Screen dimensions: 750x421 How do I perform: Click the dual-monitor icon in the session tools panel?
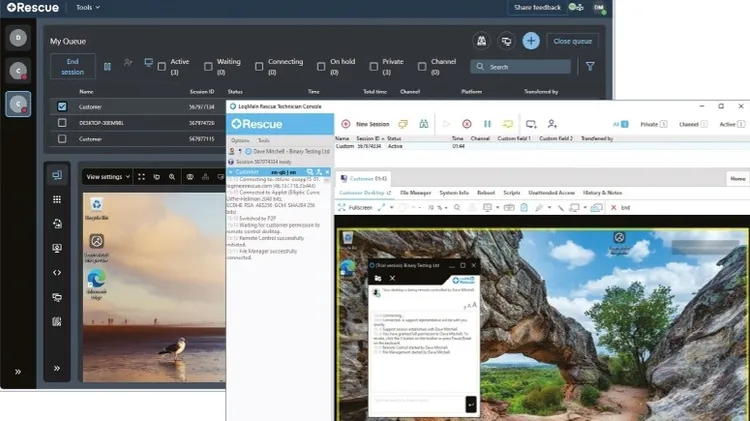57,297
